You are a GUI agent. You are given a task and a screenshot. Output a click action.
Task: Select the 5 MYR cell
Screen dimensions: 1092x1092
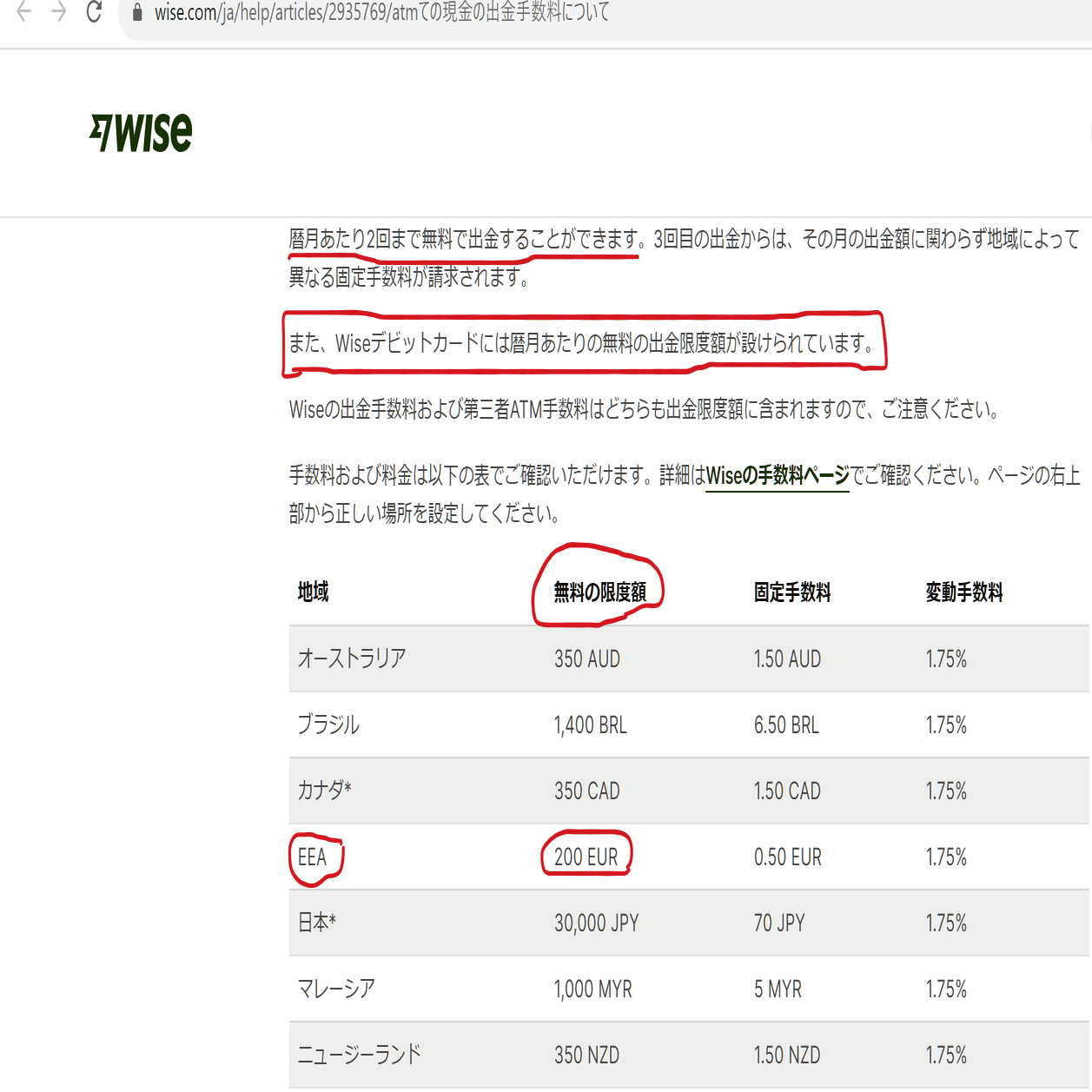(778, 989)
